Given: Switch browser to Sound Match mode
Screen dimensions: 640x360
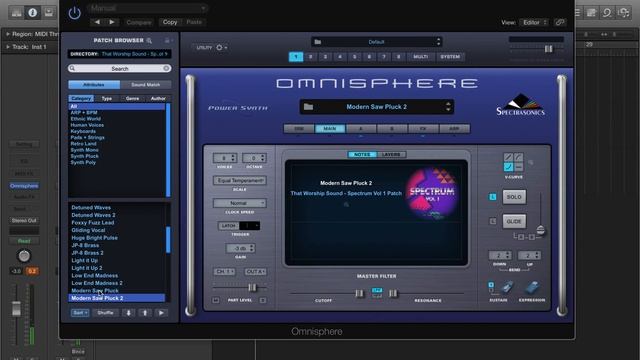Looking at the screenshot, I should pyautogui.click(x=146, y=84).
